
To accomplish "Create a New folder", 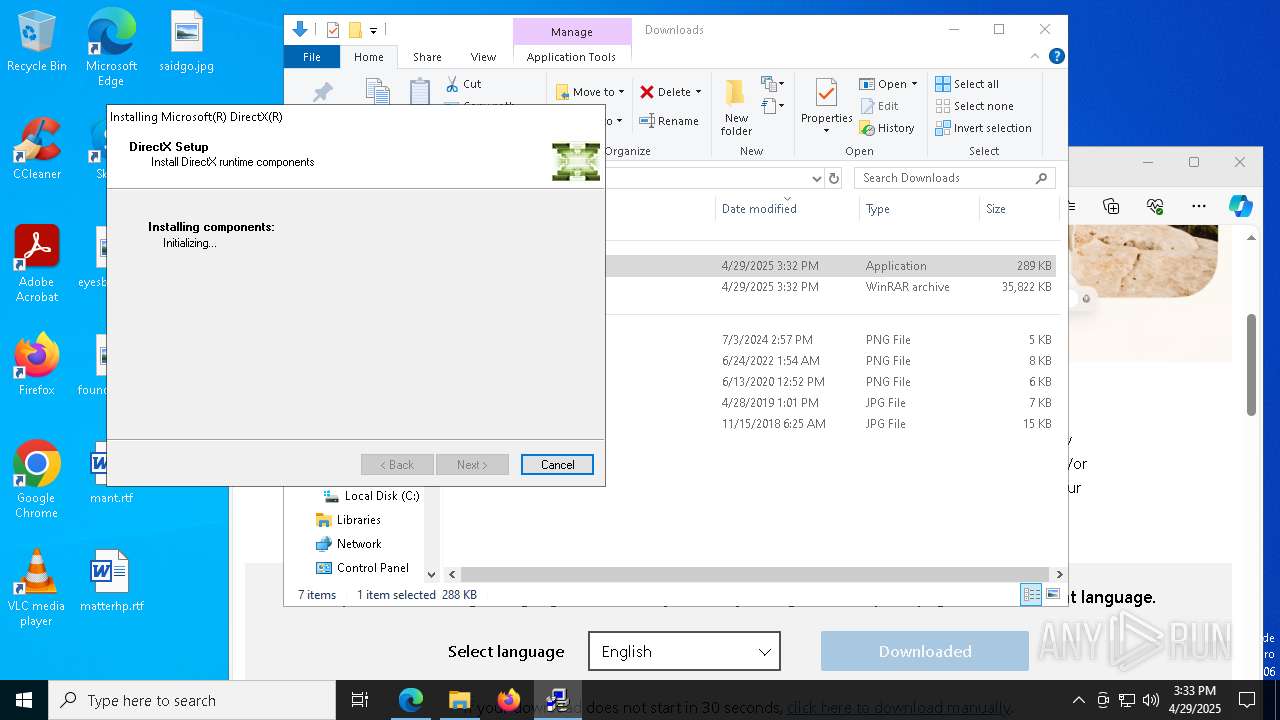I will point(736,107).
